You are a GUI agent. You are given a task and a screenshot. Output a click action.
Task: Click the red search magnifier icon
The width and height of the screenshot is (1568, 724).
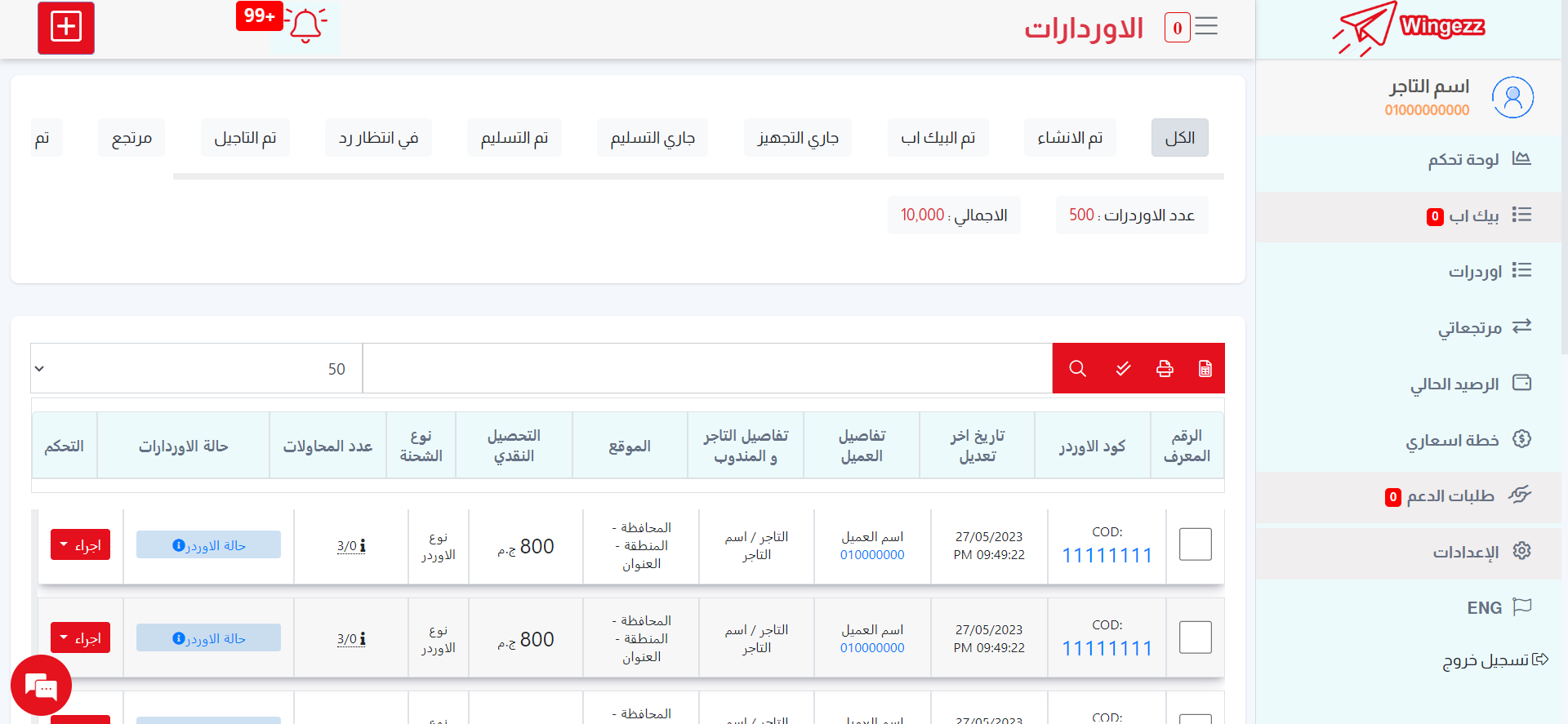1077,368
